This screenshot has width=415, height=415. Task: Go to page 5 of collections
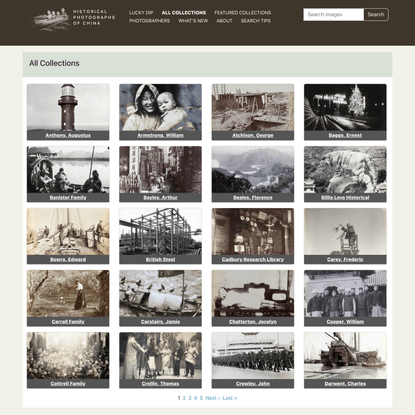(201, 398)
